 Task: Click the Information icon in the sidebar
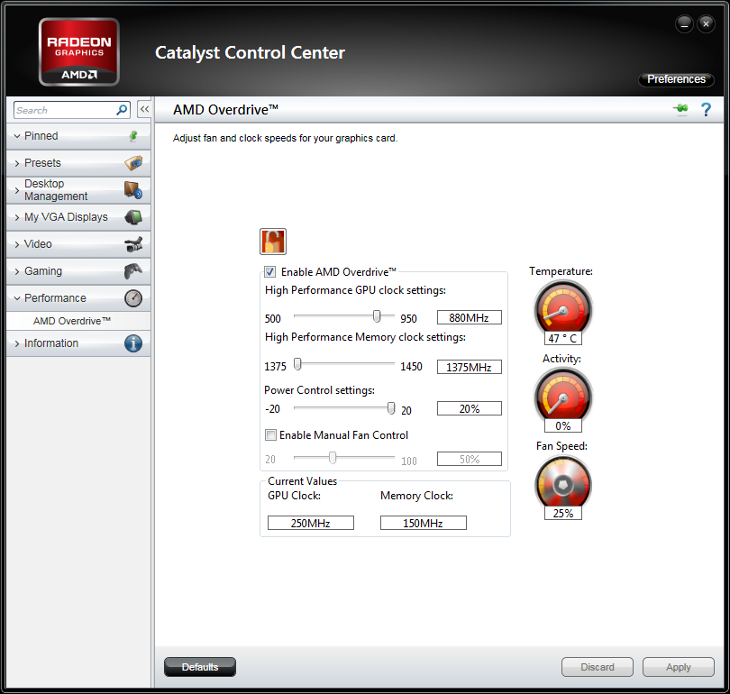(133, 343)
